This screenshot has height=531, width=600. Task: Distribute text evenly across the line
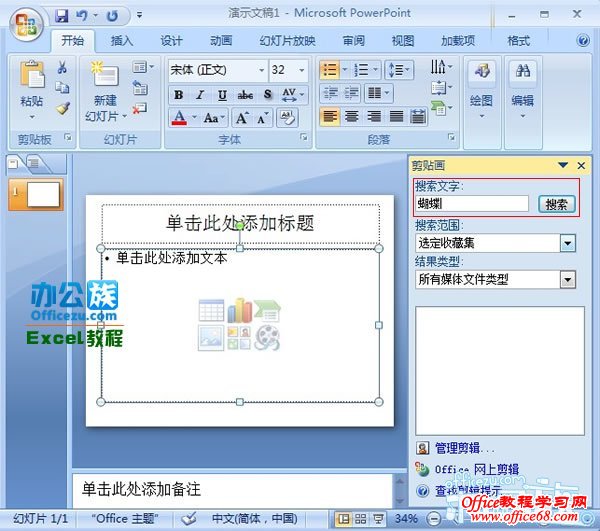[417, 116]
